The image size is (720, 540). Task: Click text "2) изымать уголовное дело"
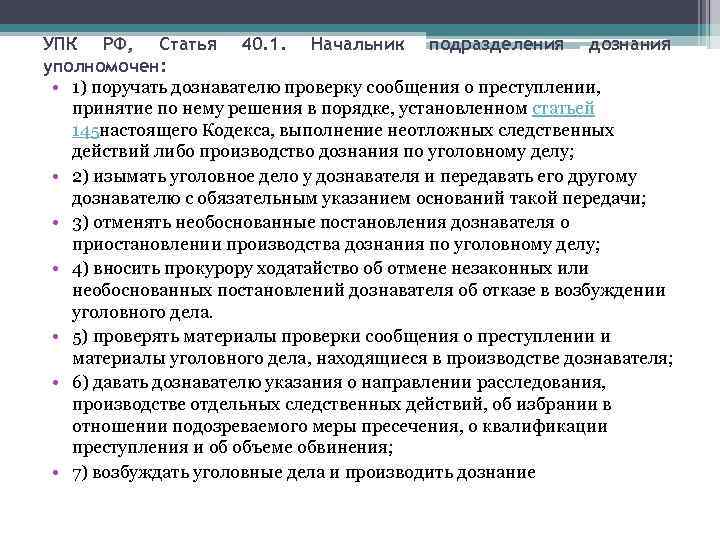(x=185, y=177)
